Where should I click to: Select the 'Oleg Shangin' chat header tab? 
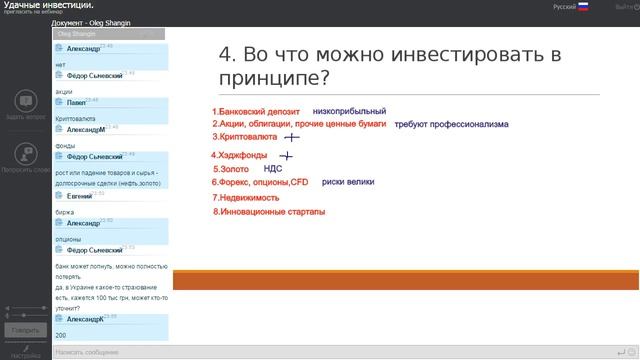109,34
